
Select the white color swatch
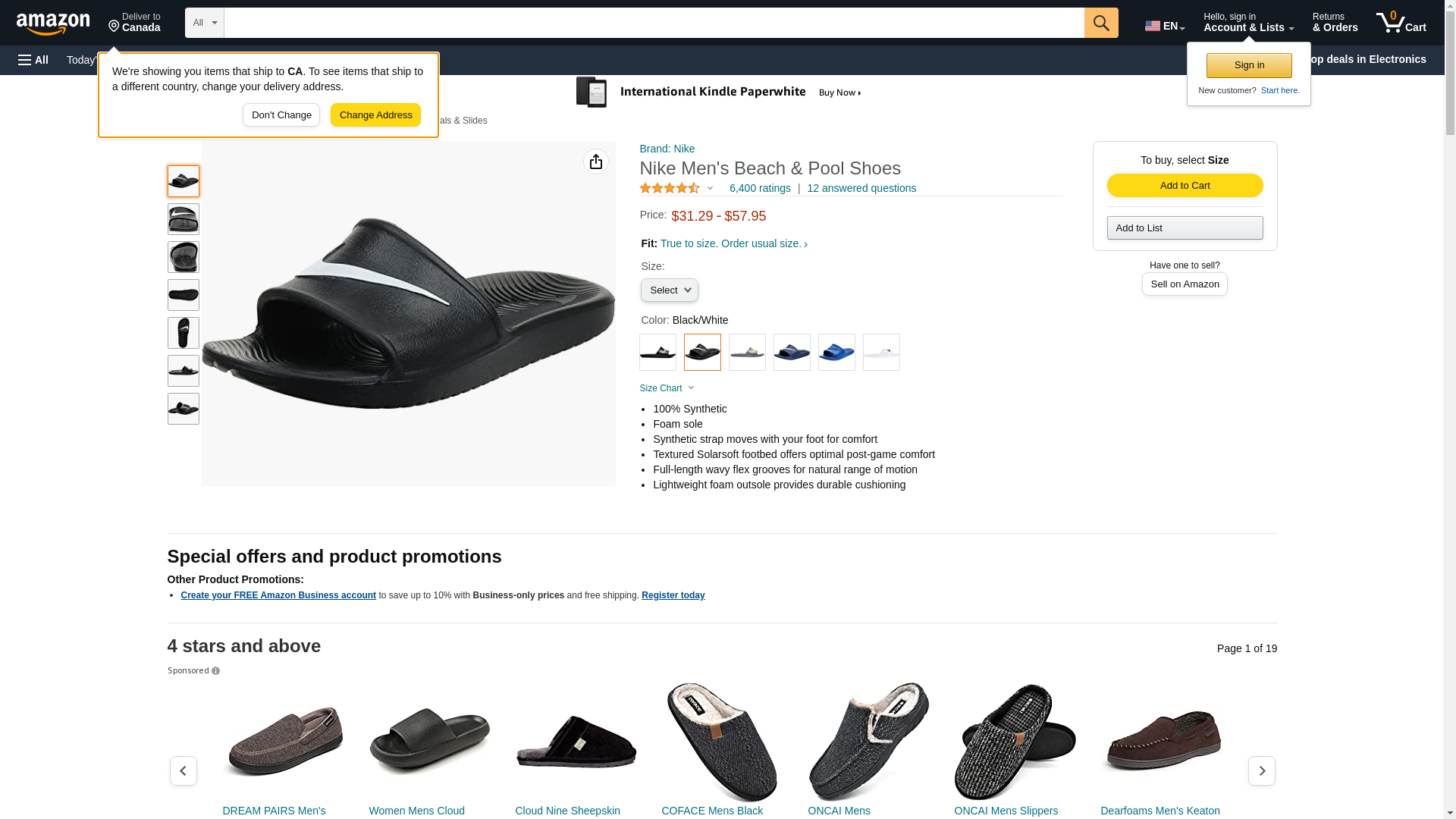pyautogui.click(x=881, y=353)
